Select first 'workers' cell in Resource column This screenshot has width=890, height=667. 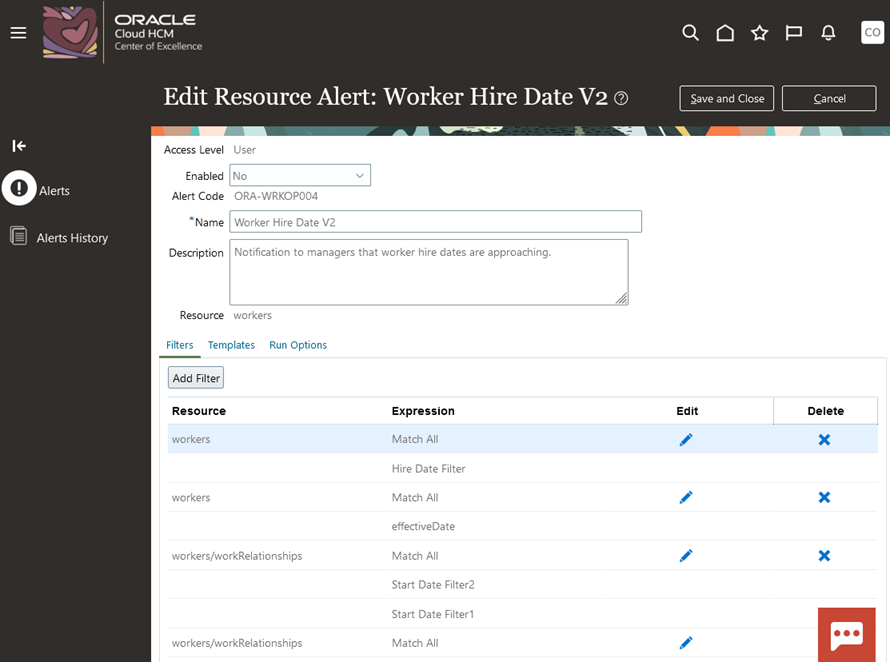tap(191, 439)
